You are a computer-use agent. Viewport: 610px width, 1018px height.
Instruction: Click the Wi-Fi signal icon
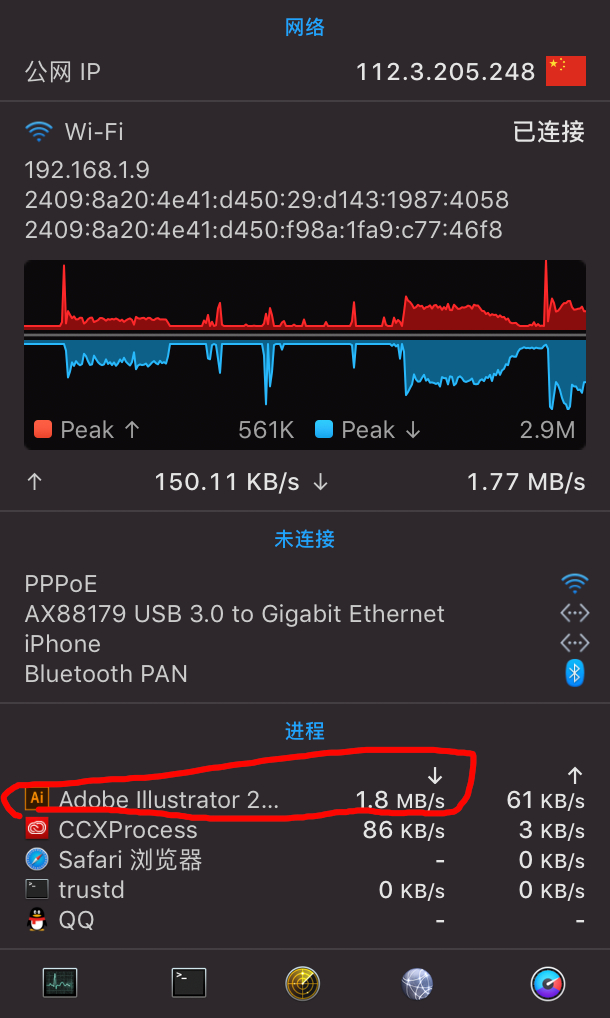[39, 131]
